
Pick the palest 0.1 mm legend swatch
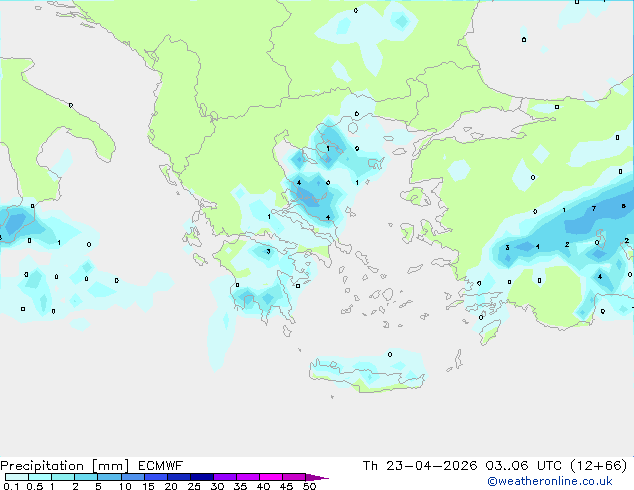(x=17, y=477)
